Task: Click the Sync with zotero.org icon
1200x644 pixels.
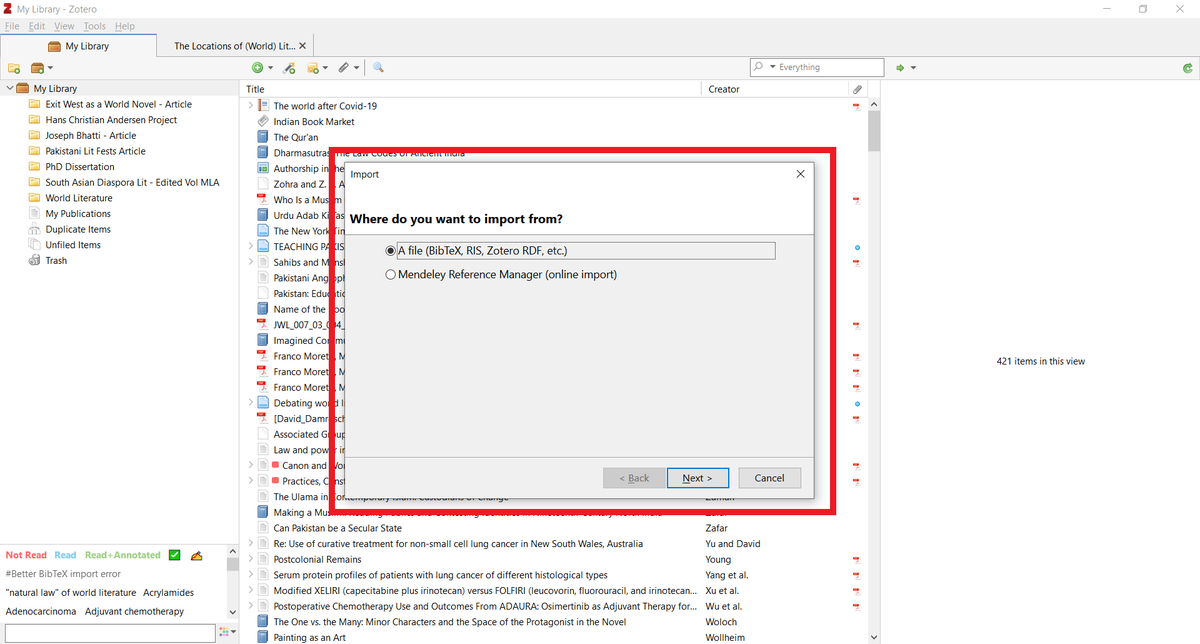Action: [x=1187, y=68]
